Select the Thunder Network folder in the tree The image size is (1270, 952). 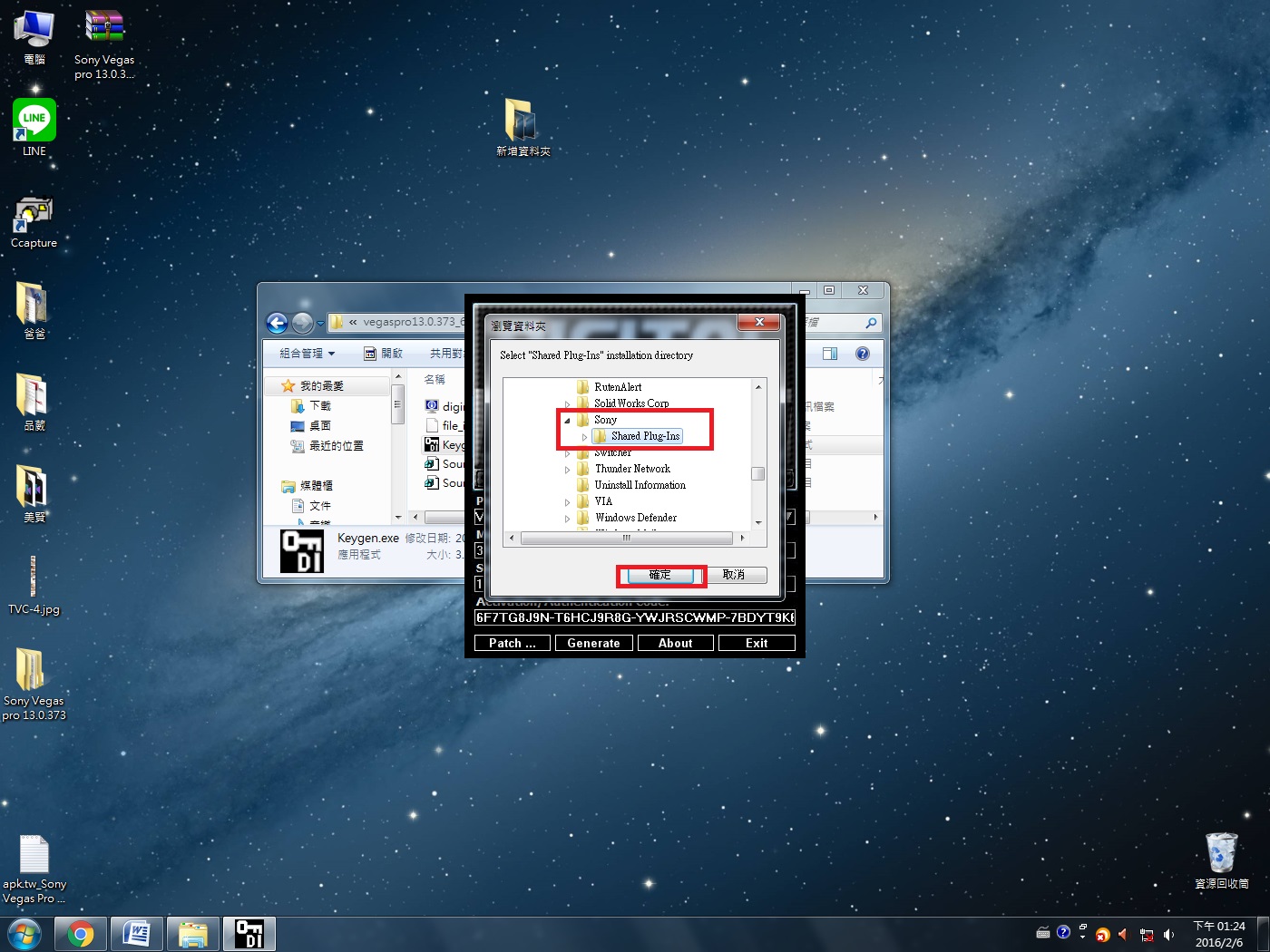[x=632, y=469]
